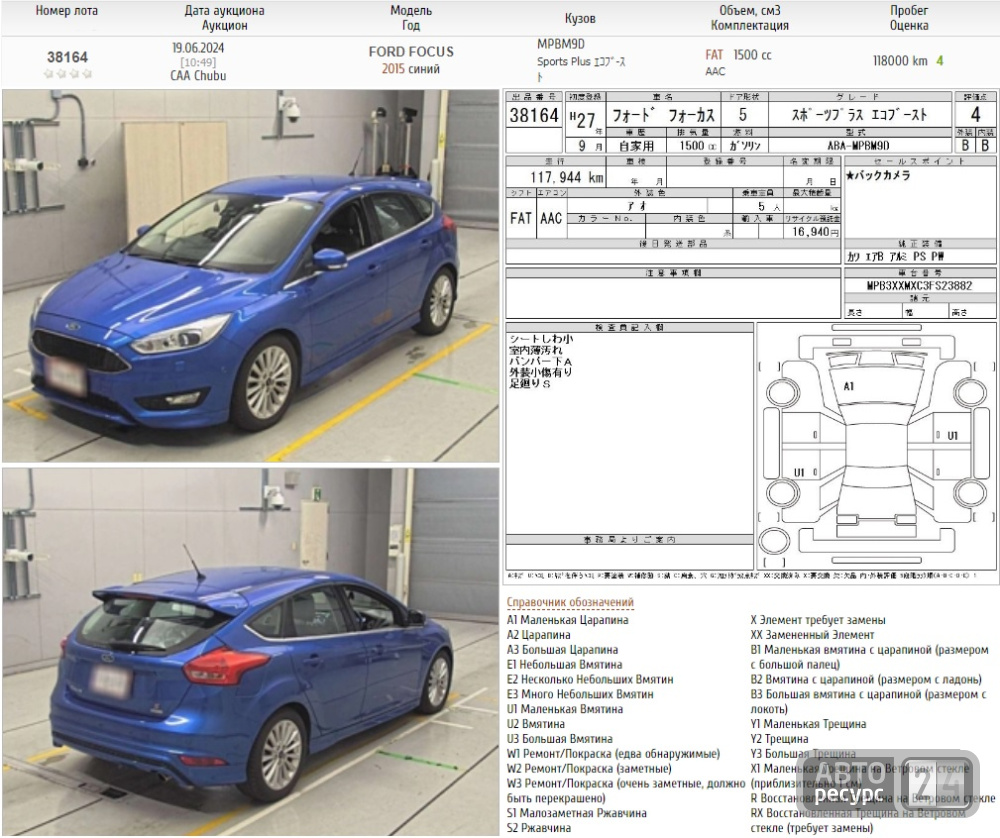The image size is (1000, 838).
Task: Click the Справочник обозначений heading
Action: pyautogui.click(x=570, y=601)
